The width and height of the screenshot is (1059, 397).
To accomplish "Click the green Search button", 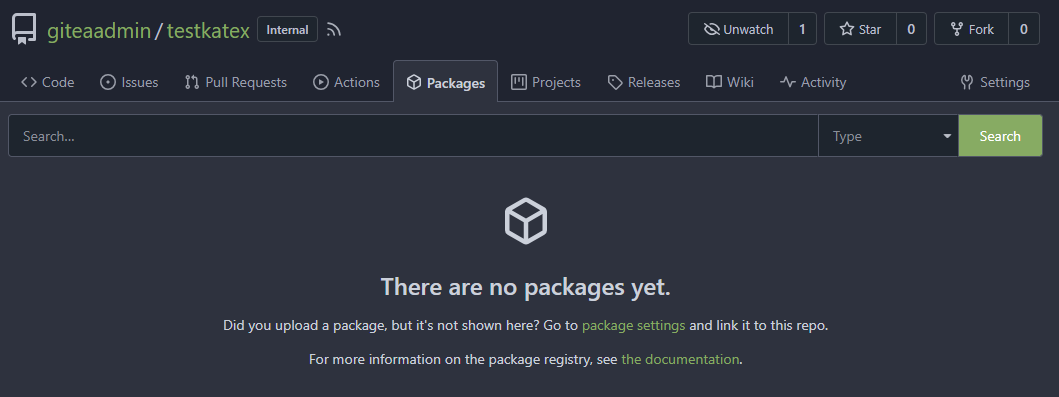I will pyautogui.click(x=1000, y=136).
